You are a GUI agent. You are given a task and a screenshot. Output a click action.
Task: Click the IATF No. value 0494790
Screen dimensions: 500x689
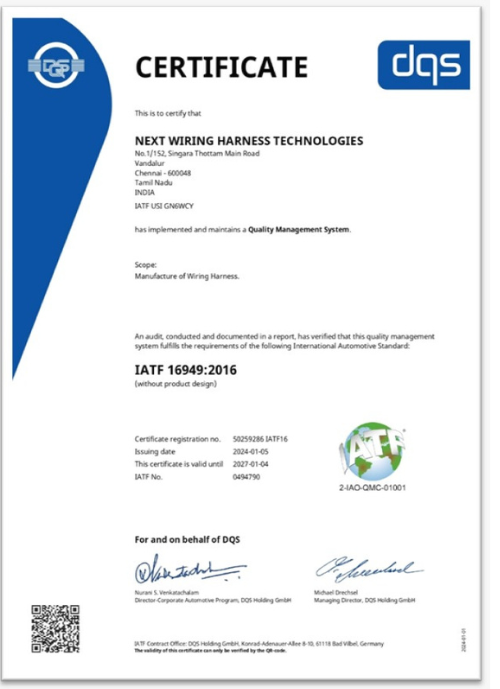click(x=246, y=477)
